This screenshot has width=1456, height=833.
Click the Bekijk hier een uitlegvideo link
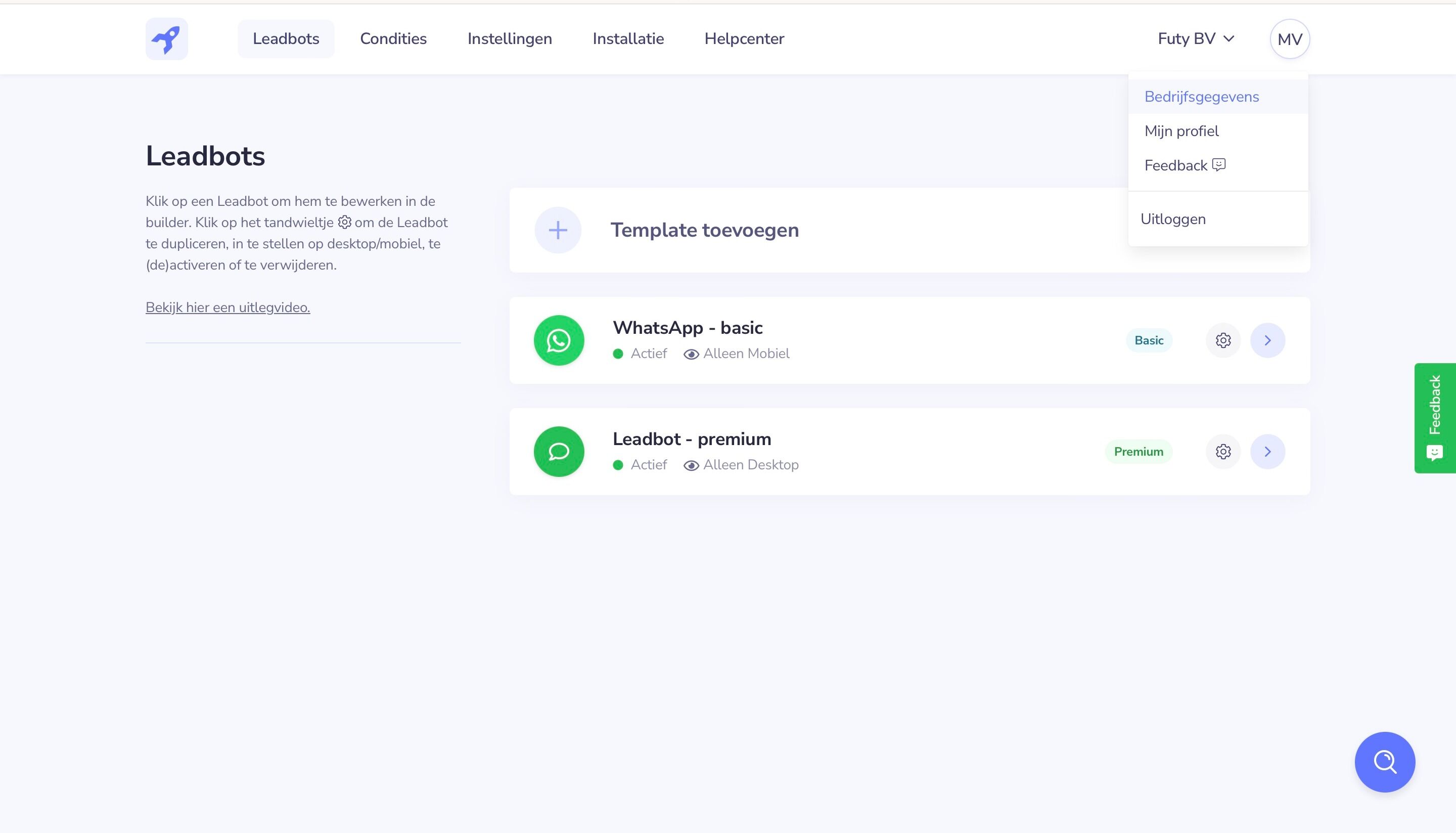coord(227,307)
